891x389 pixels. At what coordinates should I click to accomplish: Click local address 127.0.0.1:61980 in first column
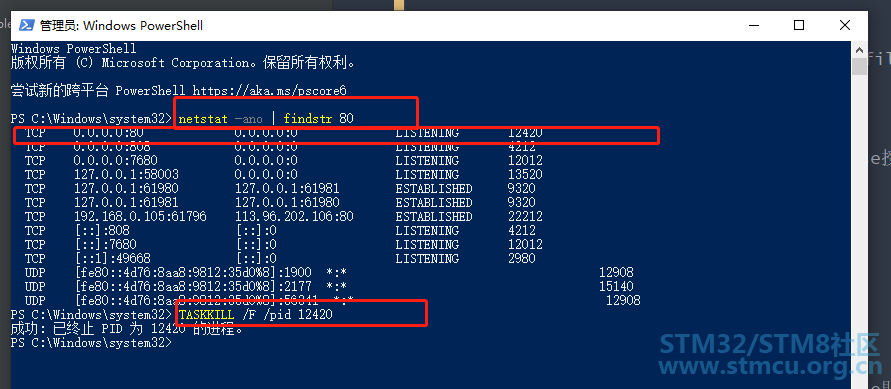pyautogui.click(x=126, y=189)
